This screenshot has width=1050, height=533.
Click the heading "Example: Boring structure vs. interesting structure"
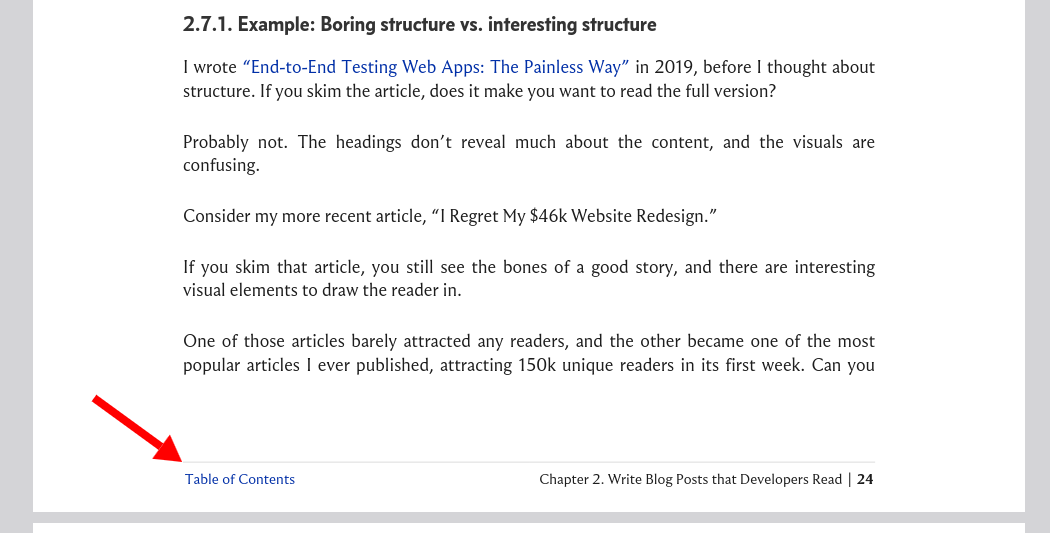pyautogui.click(x=447, y=25)
